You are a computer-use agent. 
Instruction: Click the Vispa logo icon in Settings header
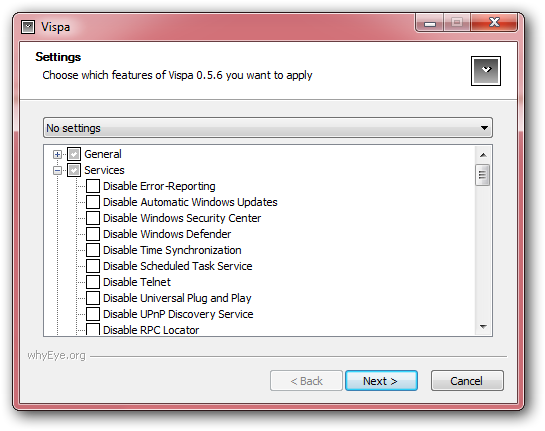(486, 71)
